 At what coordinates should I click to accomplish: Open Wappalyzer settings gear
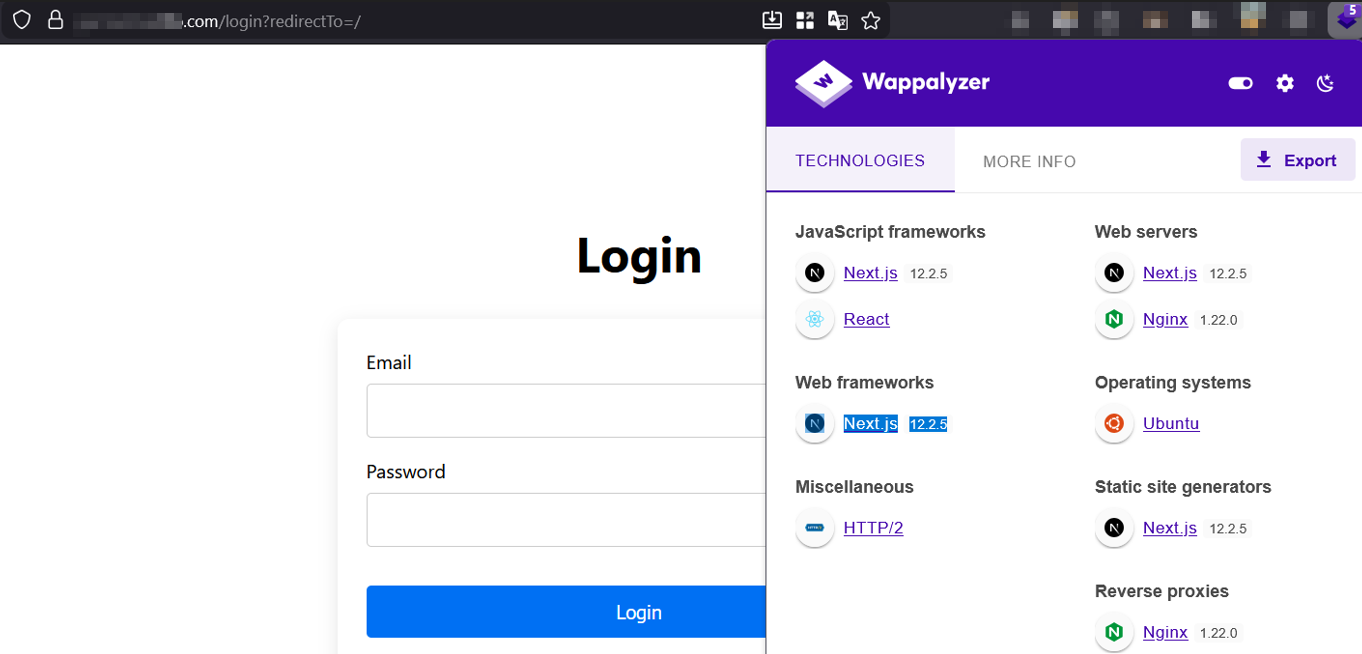(1285, 83)
